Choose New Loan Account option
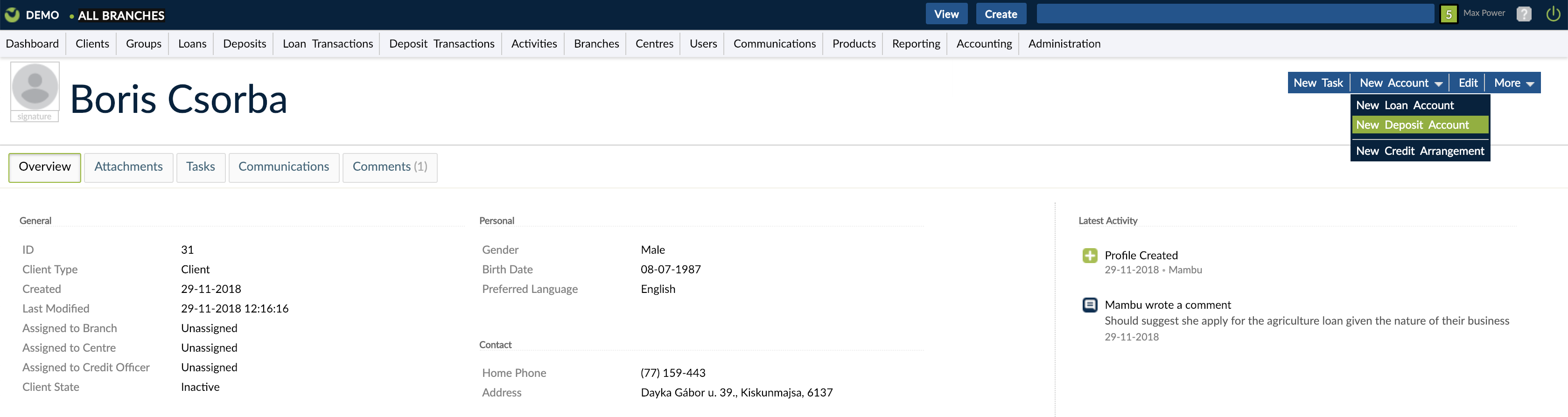 [1404, 105]
